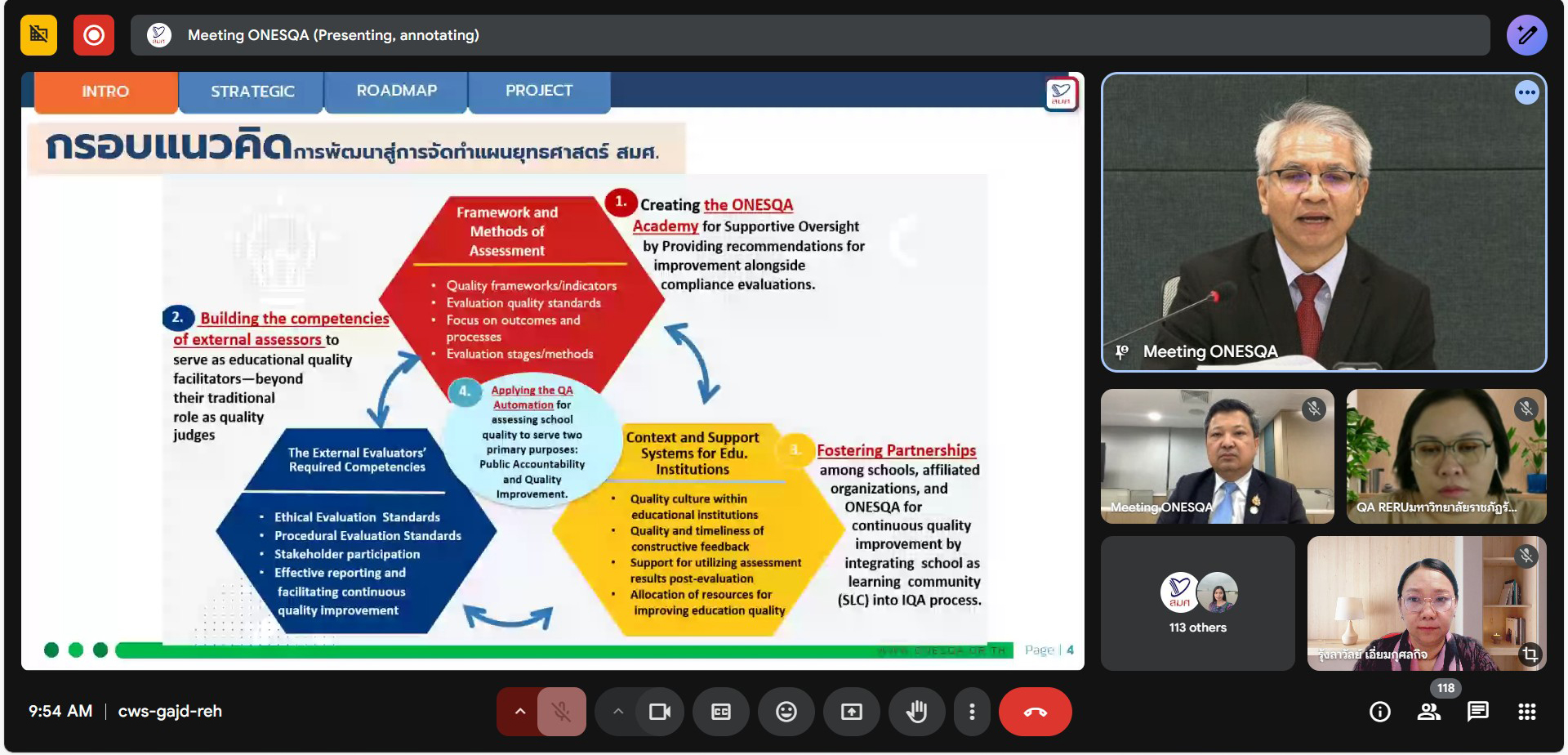
Task: Open the activities grid
Action: [1527, 712]
